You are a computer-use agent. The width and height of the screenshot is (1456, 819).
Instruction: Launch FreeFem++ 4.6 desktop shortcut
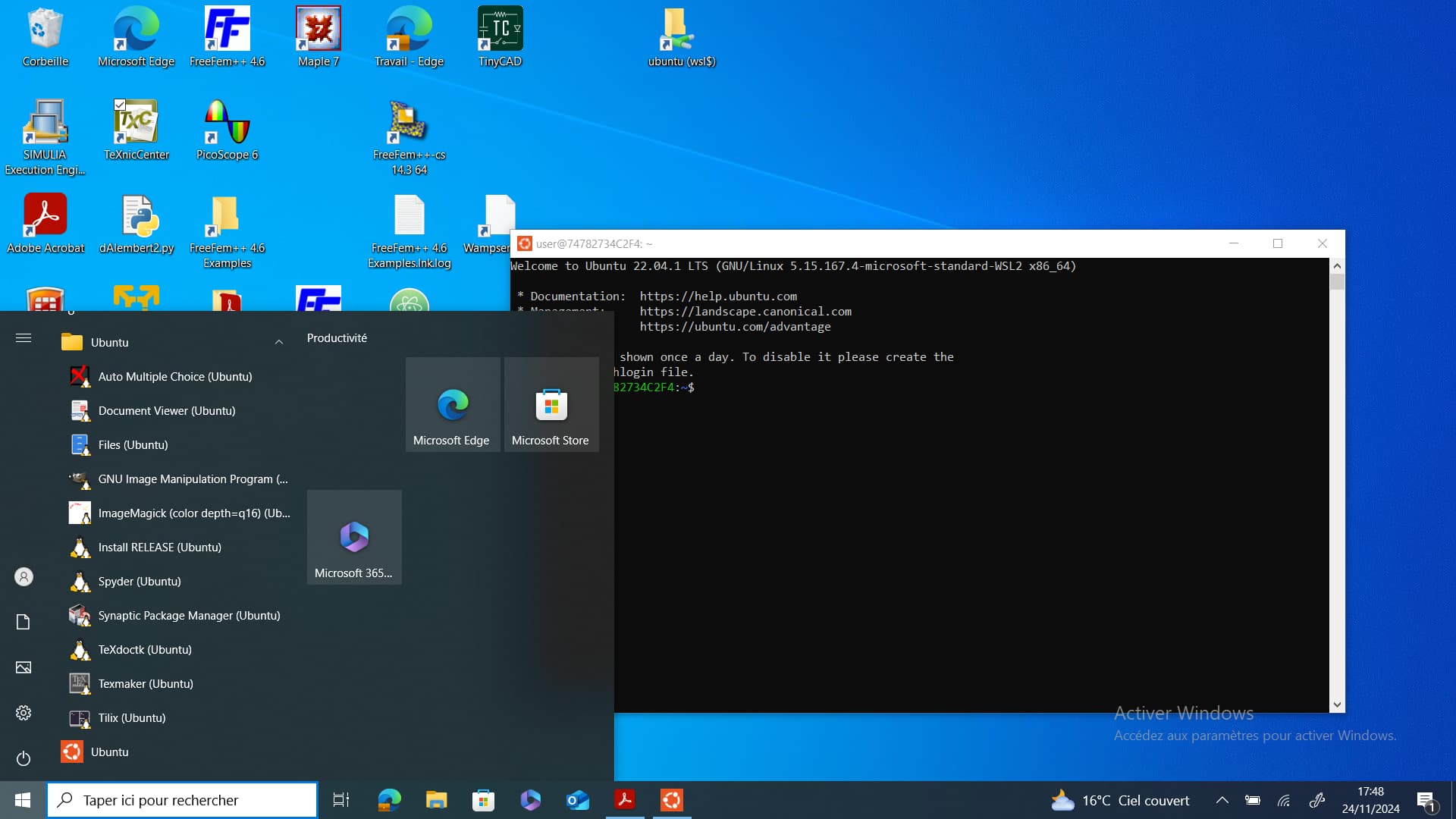coord(227,38)
